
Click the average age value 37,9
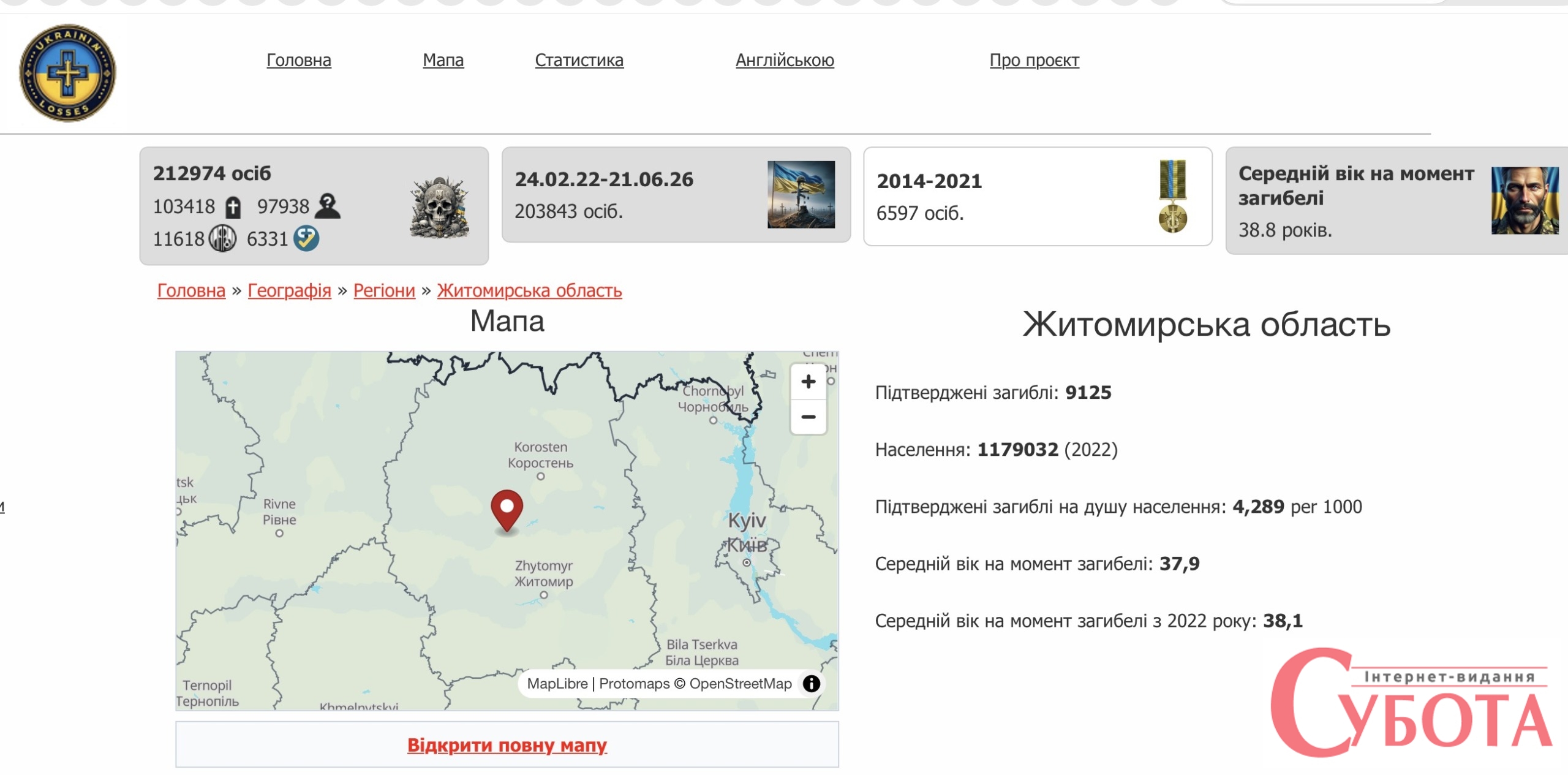(x=1180, y=564)
